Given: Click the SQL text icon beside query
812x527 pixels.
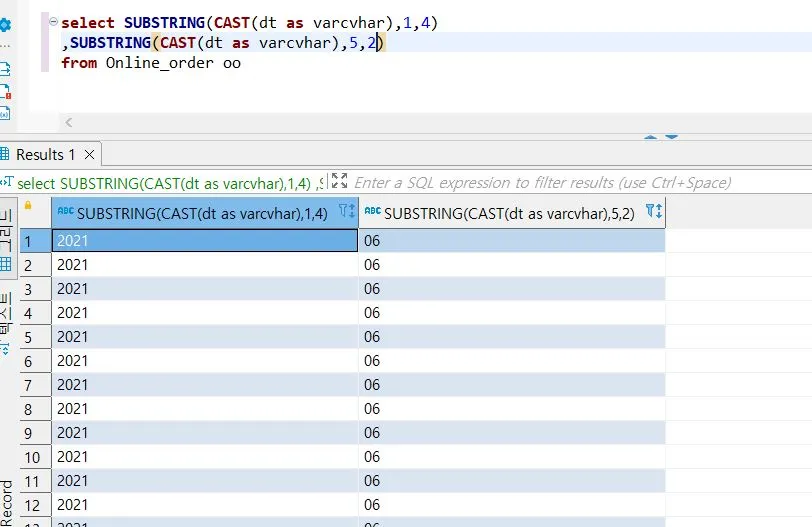Looking at the screenshot, I should 7,181.
